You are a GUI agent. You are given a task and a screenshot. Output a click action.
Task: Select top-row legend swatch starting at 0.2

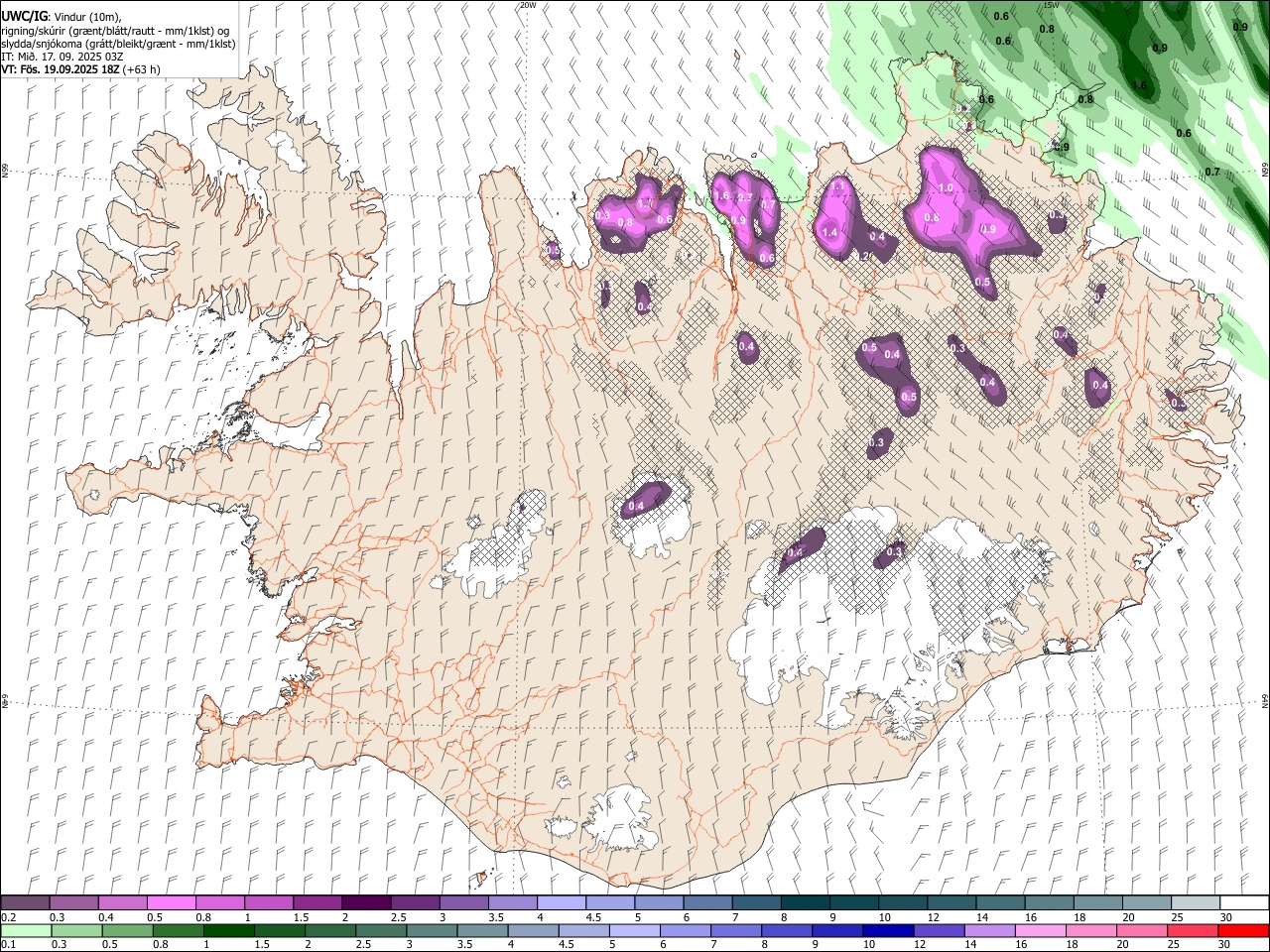pyautogui.click(x=25, y=903)
